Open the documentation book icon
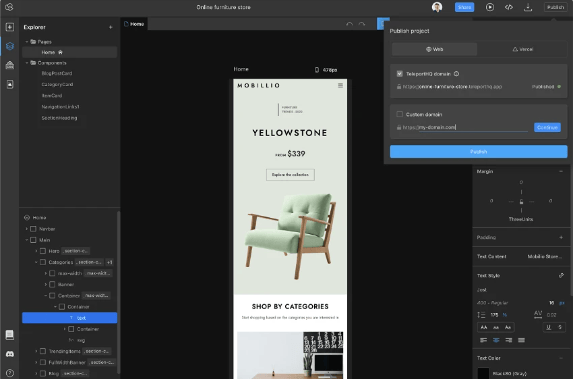 tap(10, 335)
